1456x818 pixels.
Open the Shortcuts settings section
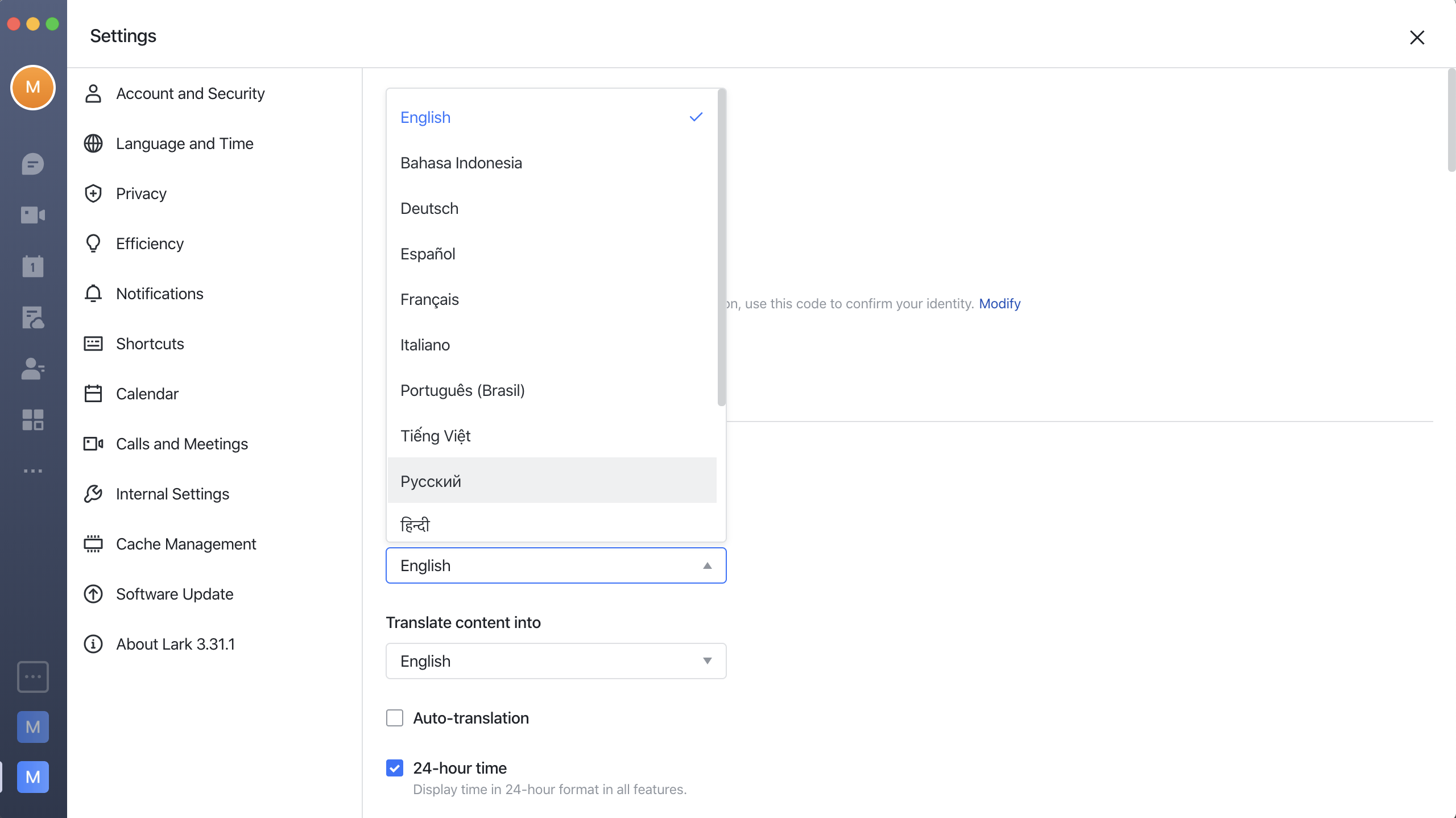(x=150, y=344)
